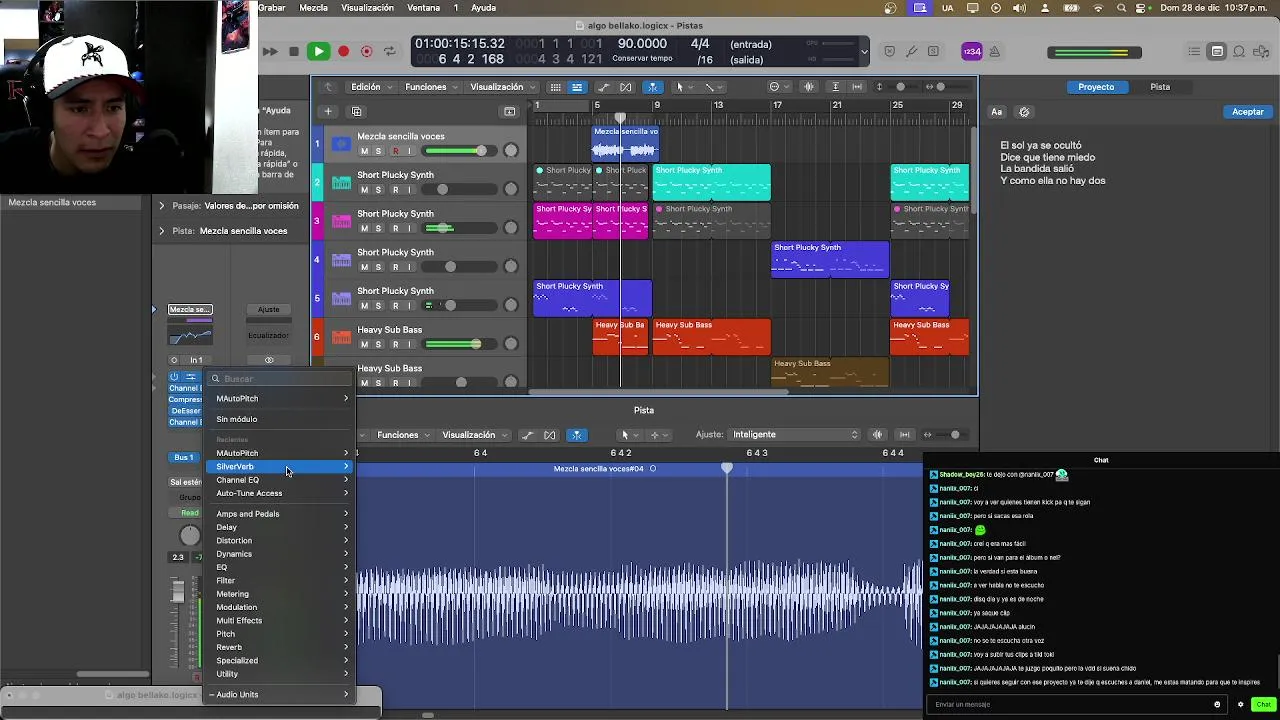The height and width of the screenshot is (720, 1280).
Task: Click the audio track icon of track 1
Action: coord(341,144)
